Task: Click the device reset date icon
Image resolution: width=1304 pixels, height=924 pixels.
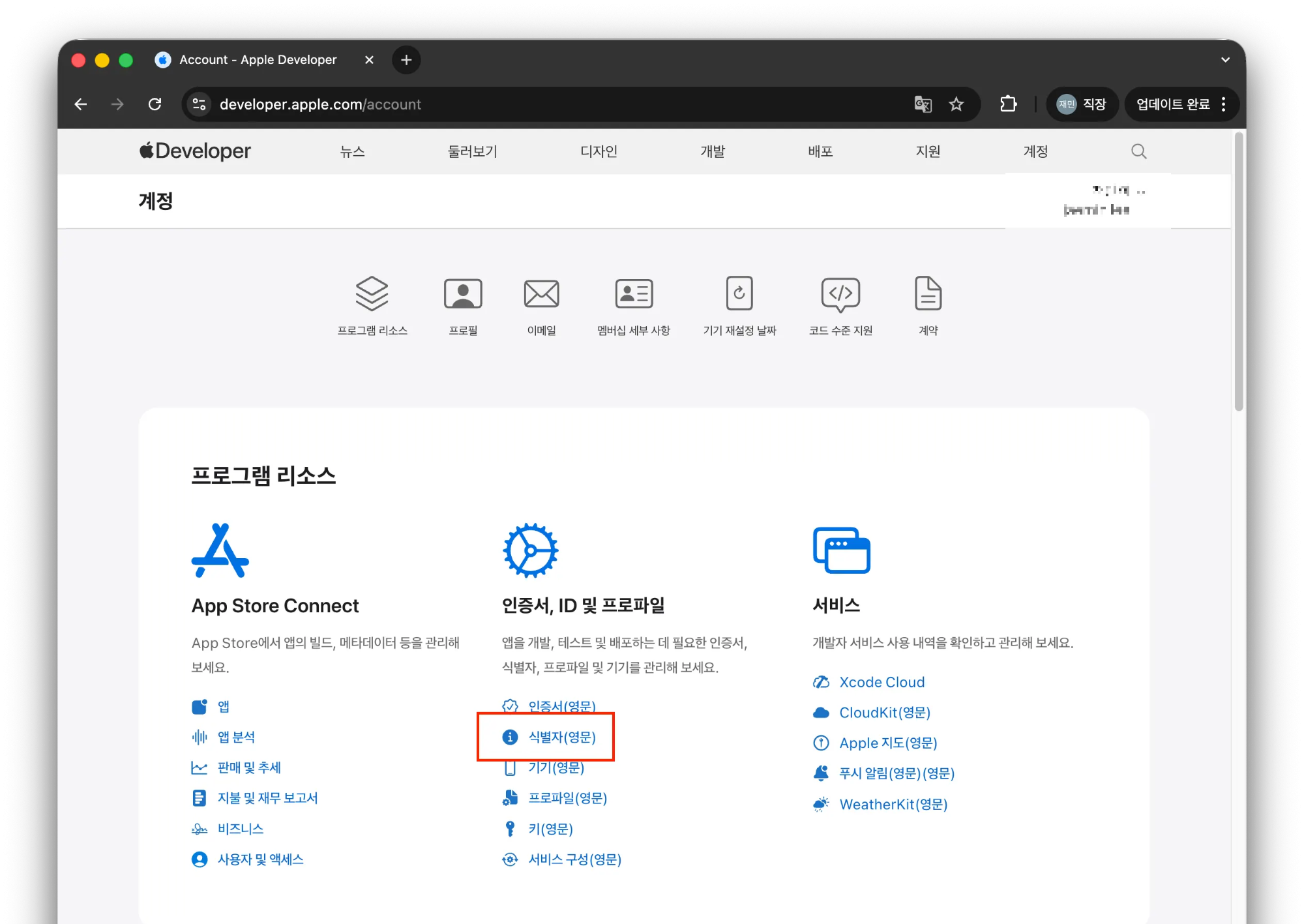Action: (739, 293)
